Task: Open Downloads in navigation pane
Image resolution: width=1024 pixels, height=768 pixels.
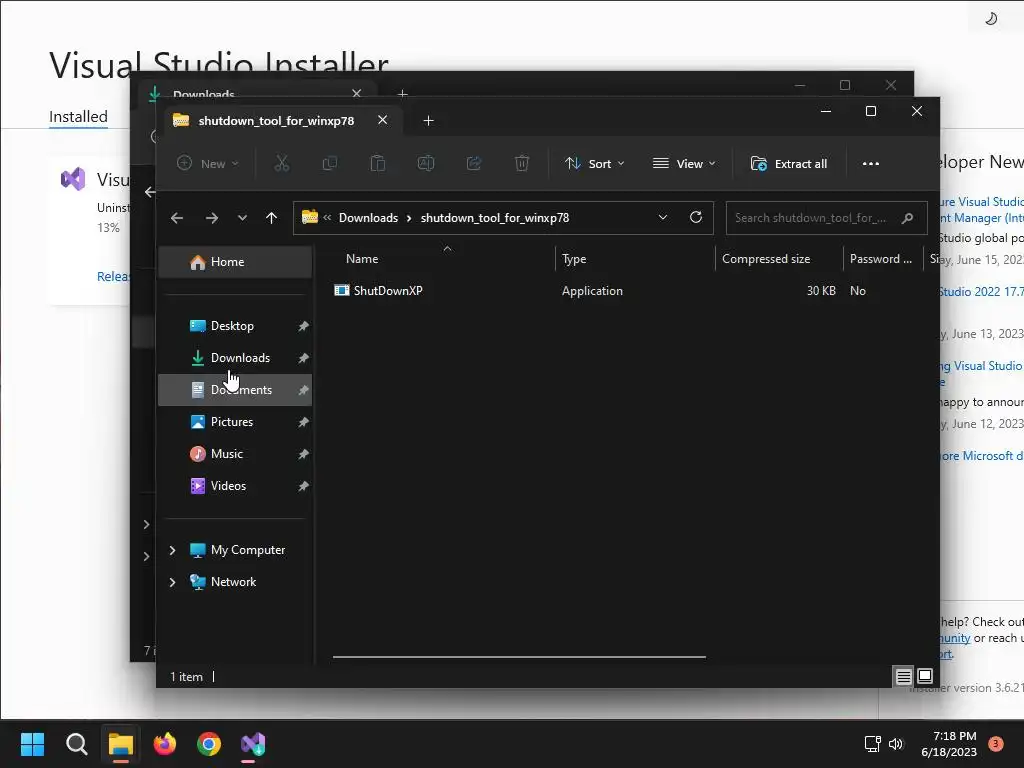Action: (235, 358)
